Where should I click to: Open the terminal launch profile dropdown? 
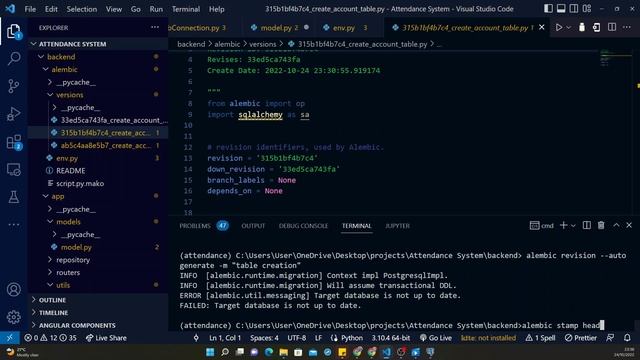573,225
